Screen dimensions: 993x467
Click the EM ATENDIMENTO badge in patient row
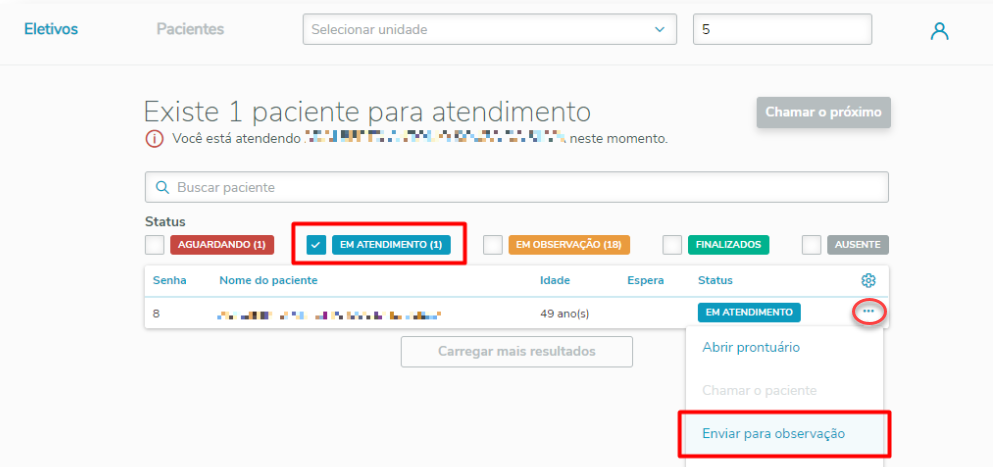[749, 312]
